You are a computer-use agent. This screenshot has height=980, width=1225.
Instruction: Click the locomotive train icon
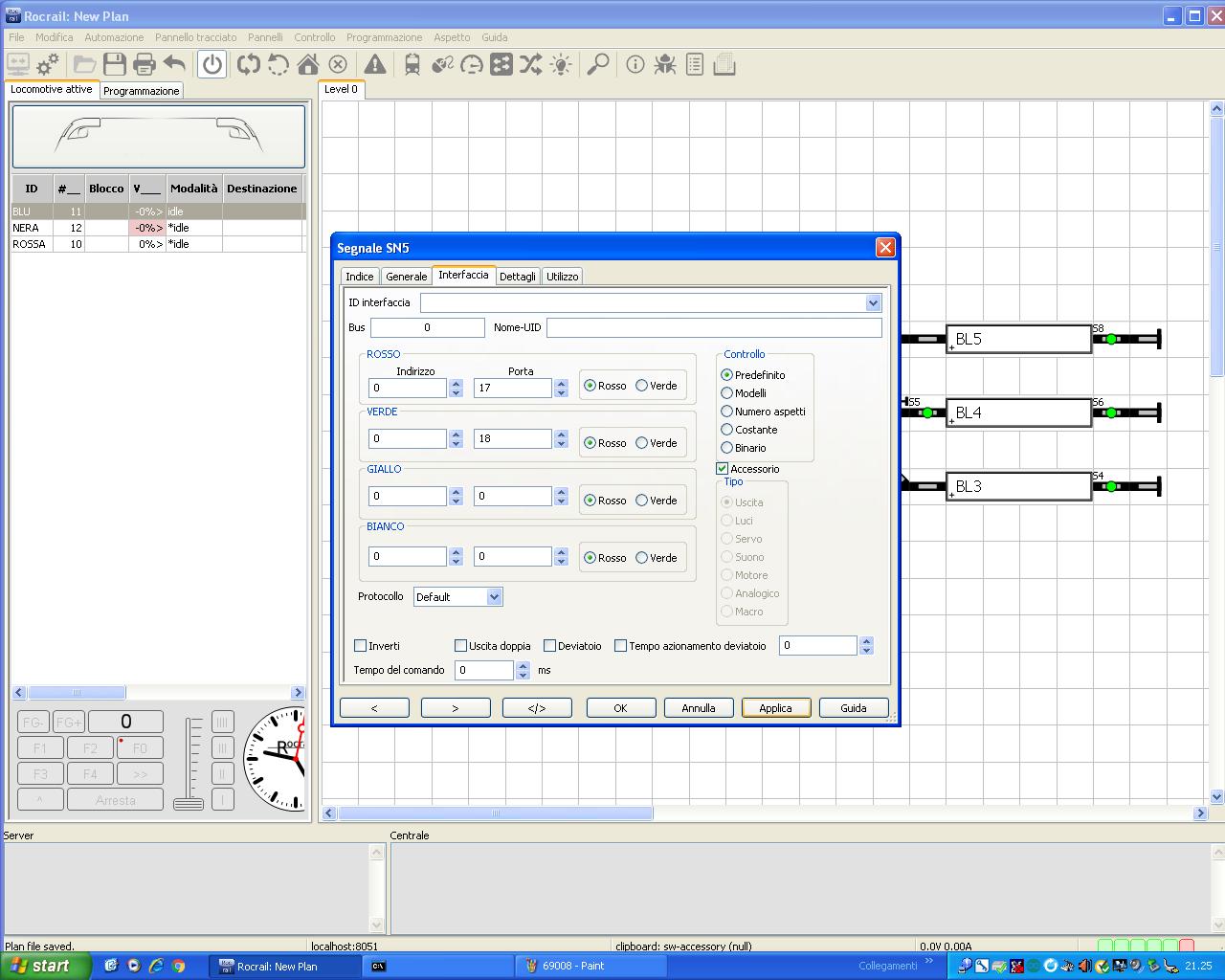click(412, 64)
